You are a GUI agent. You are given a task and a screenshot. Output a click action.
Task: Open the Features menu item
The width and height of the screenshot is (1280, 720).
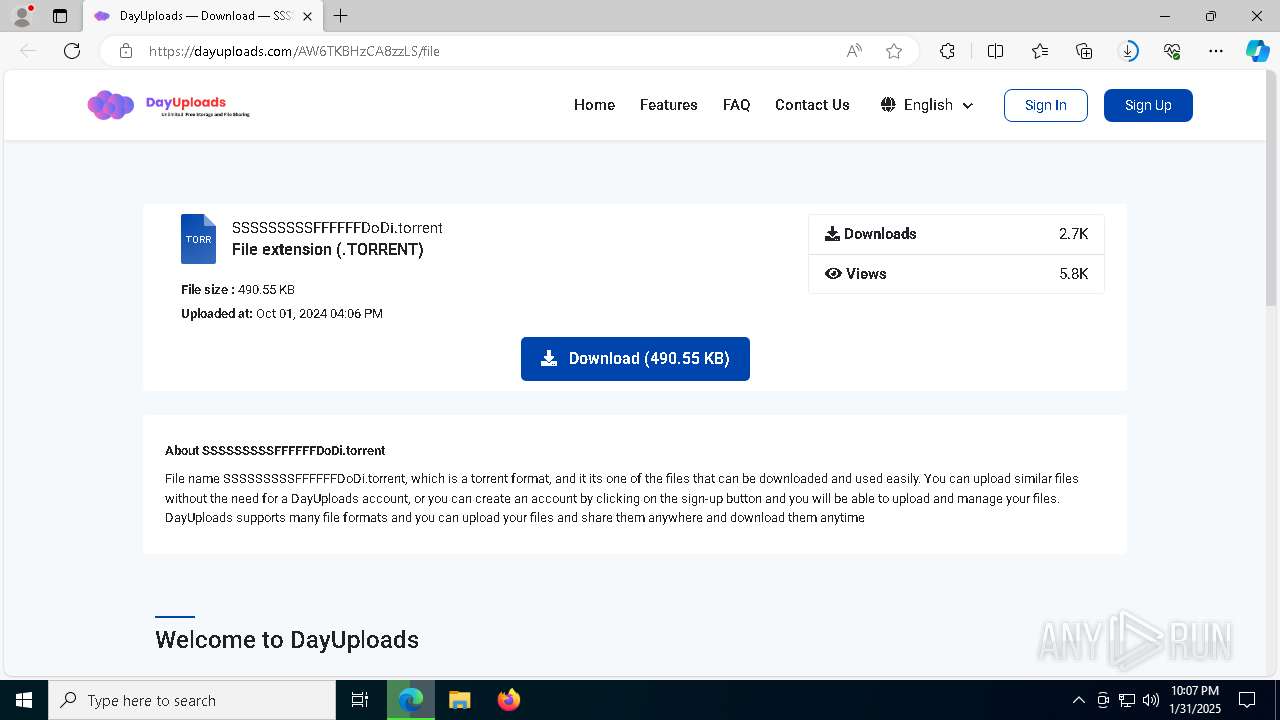[x=669, y=105]
